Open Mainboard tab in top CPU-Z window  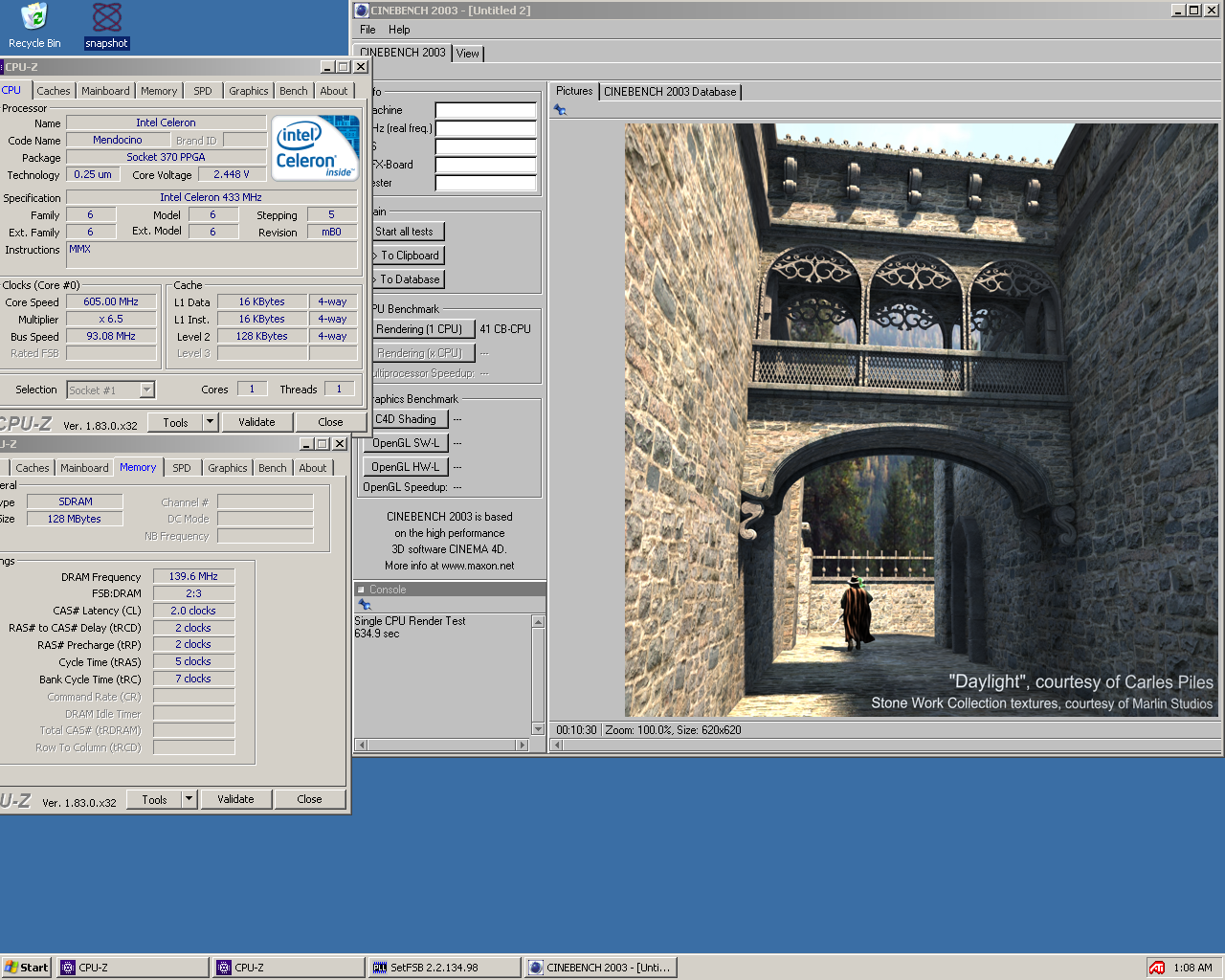[105, 91]
